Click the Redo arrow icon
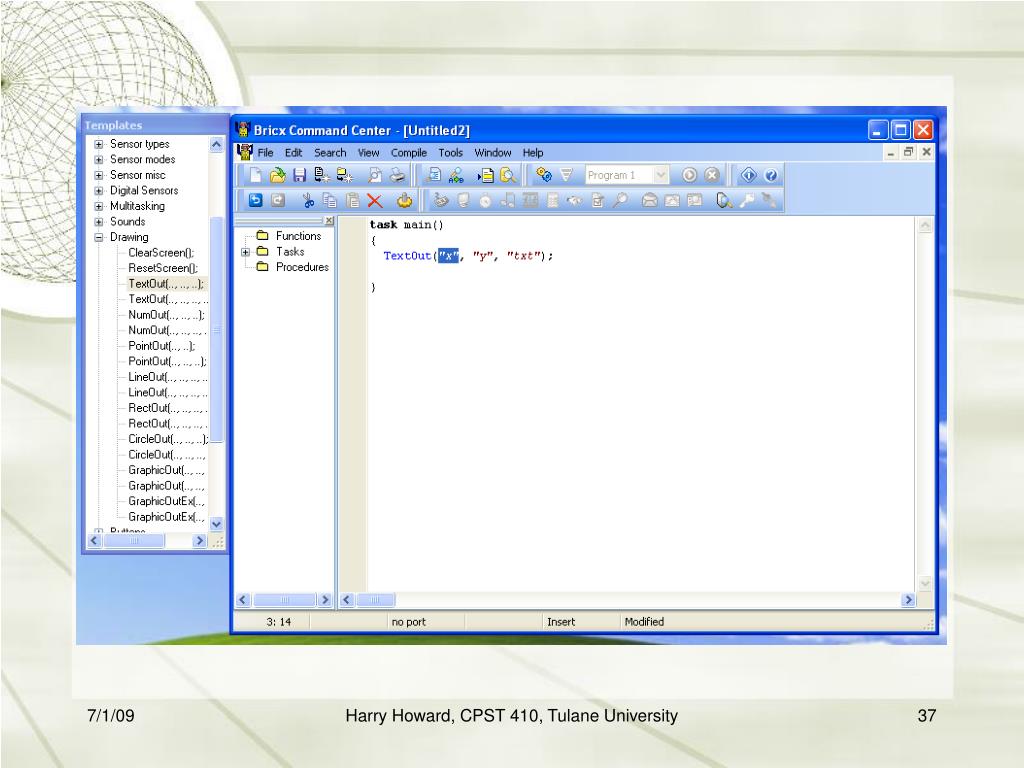Screen dimensions: 1024x768 278,200
